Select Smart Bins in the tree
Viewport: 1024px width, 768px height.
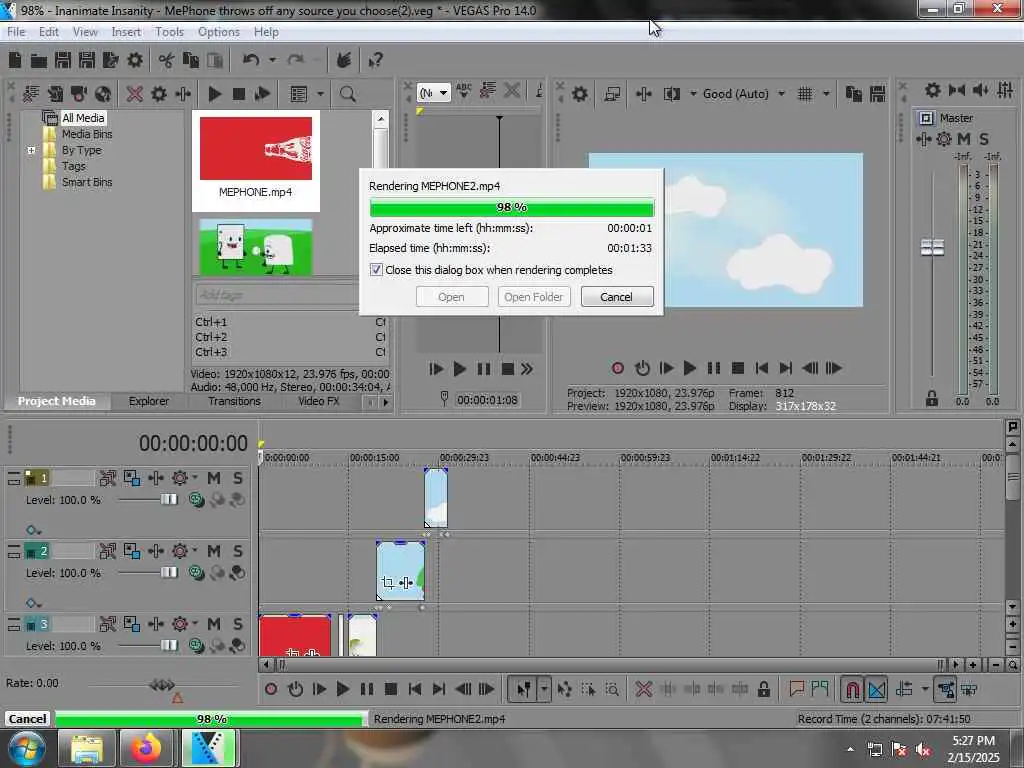87,182
